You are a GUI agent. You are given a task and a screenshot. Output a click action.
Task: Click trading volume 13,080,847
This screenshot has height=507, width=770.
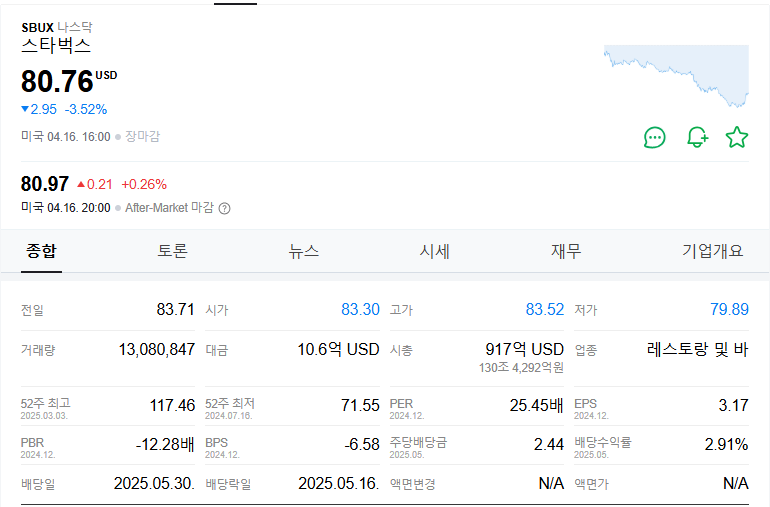157,350
